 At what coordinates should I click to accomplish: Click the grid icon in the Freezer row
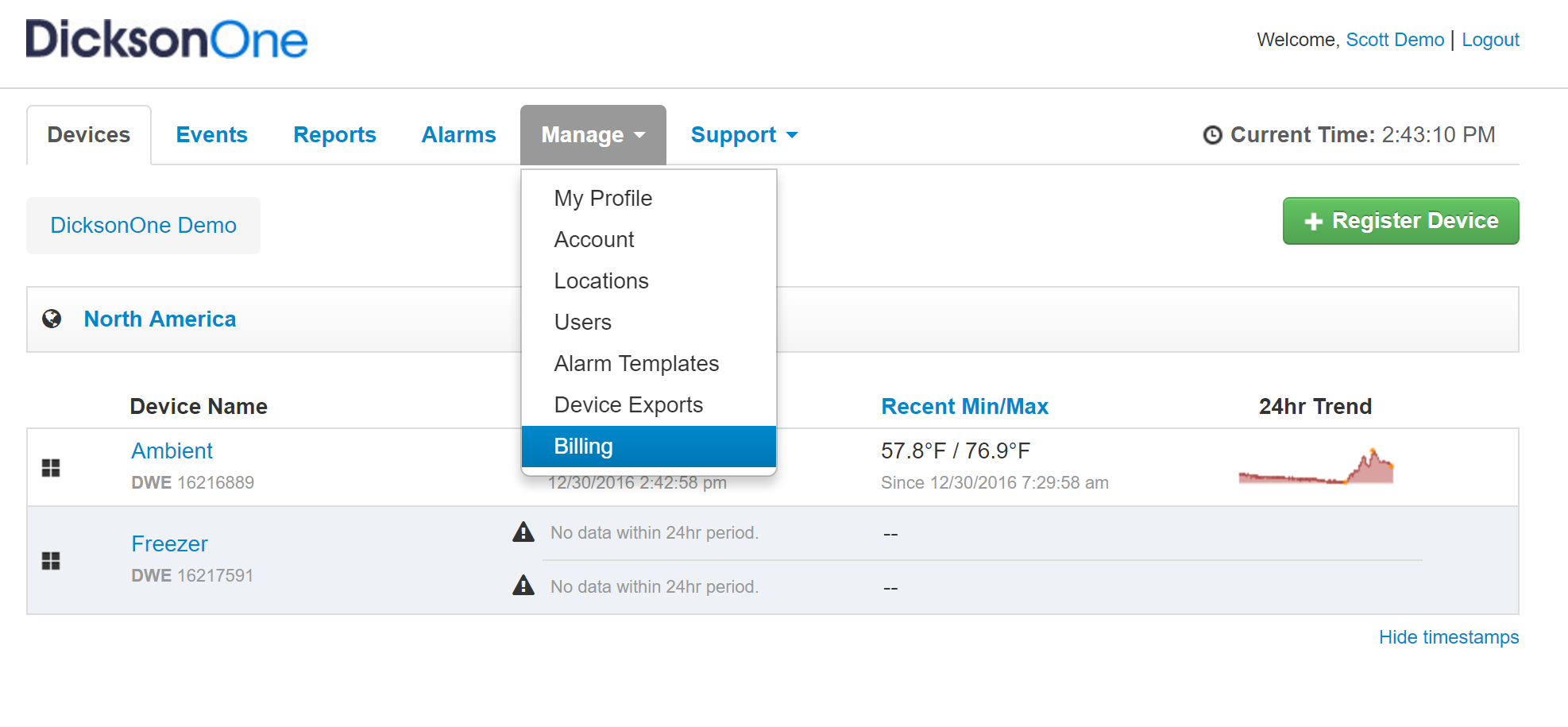coord(51,561)
